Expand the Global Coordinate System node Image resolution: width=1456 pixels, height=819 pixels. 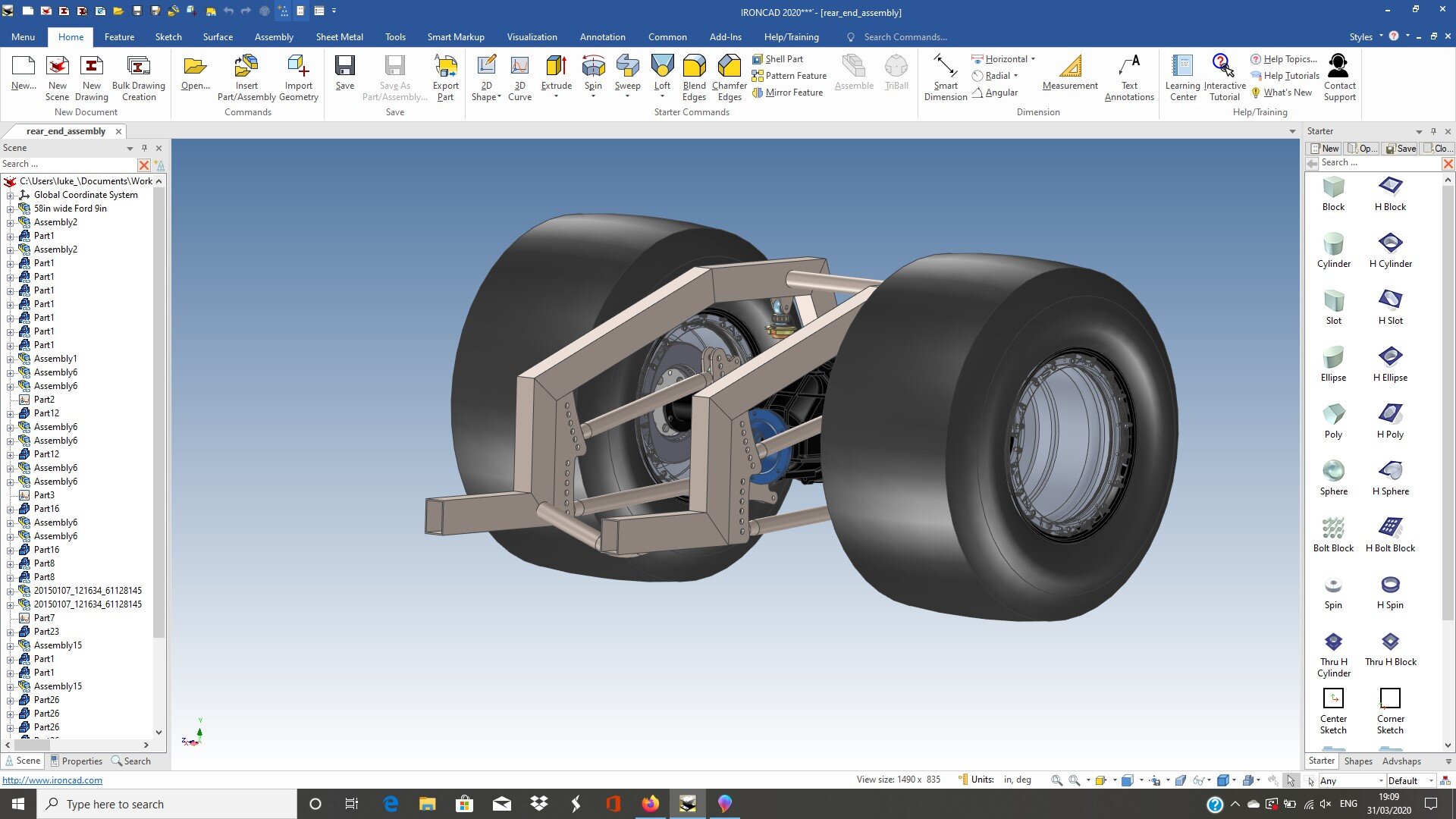pyautogui.click(x=11, y=195)
